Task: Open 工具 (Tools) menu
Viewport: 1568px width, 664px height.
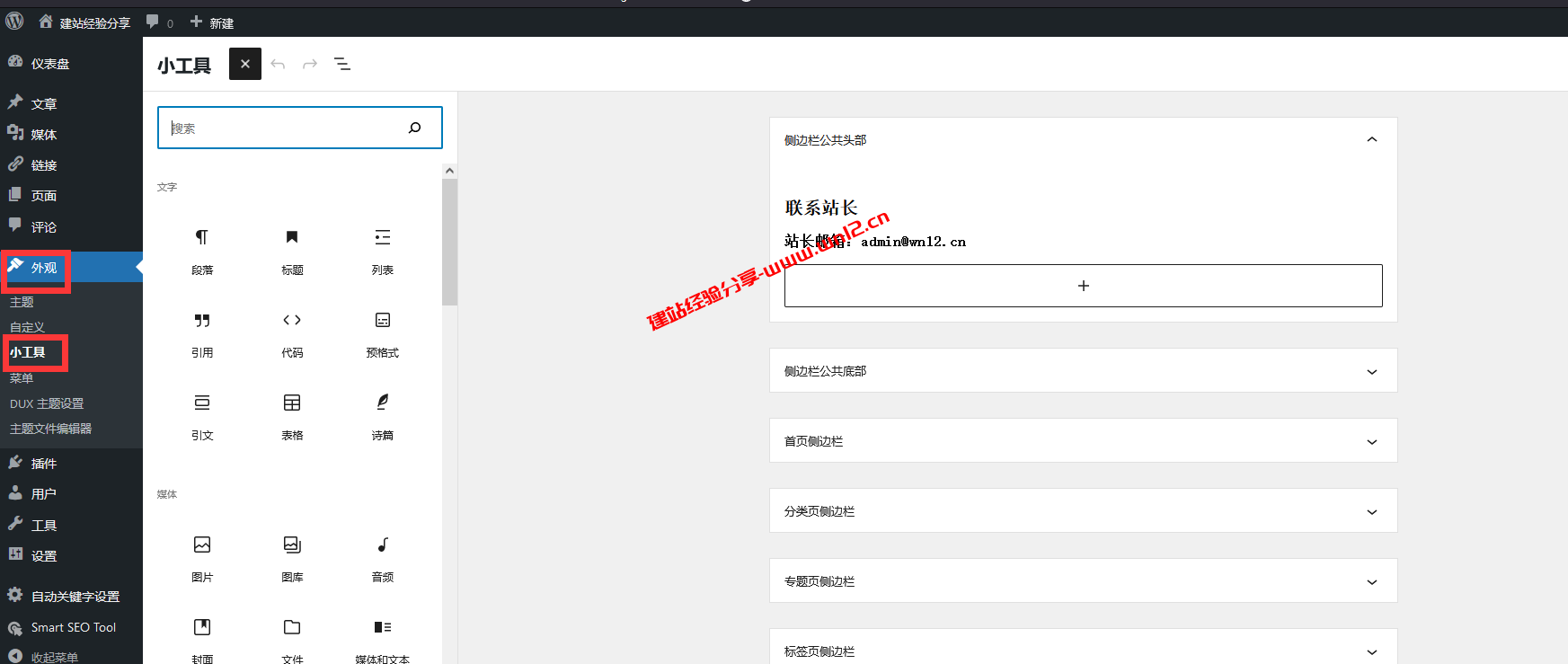Action: point(71,525)
